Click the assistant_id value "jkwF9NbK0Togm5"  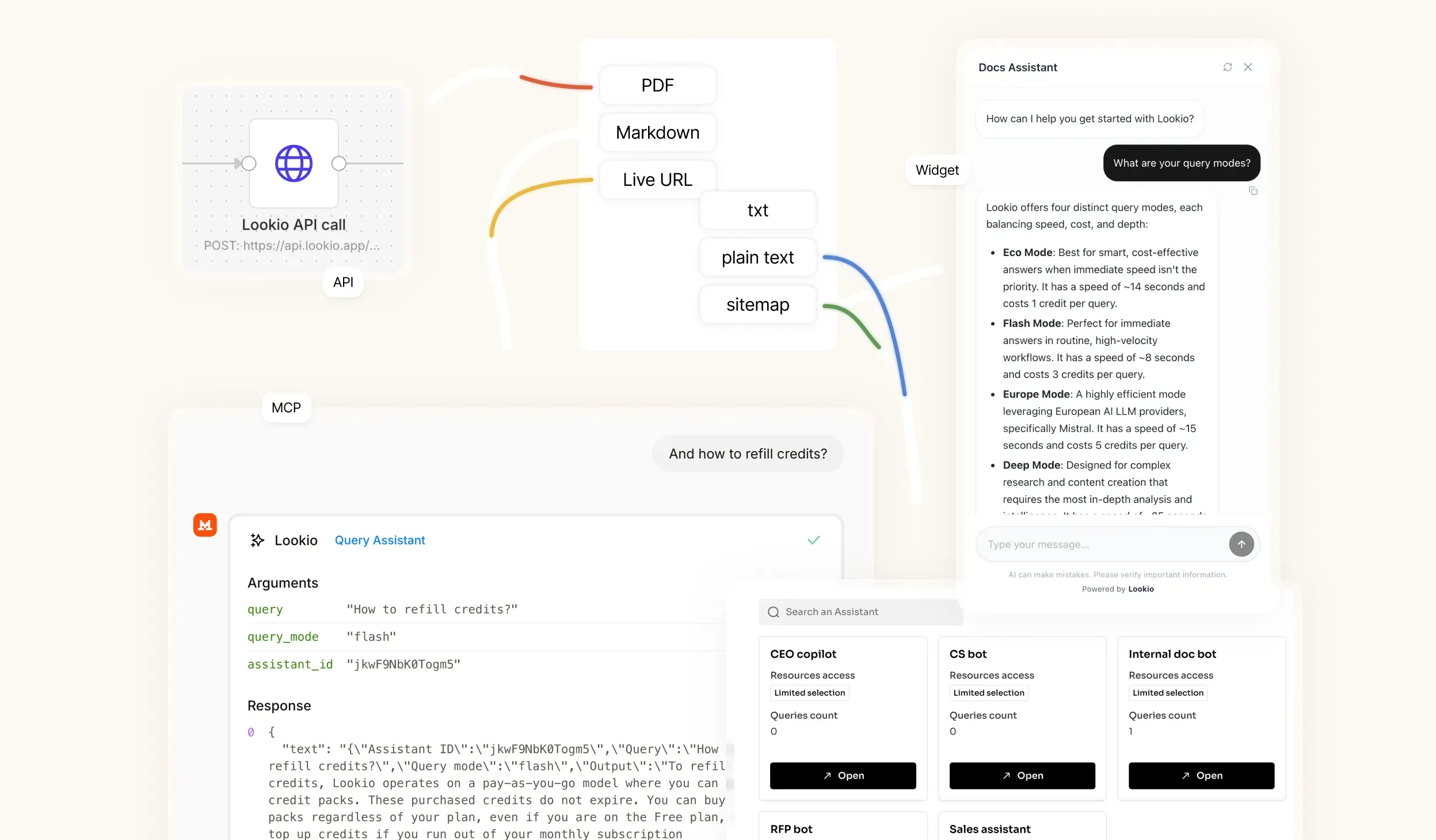pos(403,665)
